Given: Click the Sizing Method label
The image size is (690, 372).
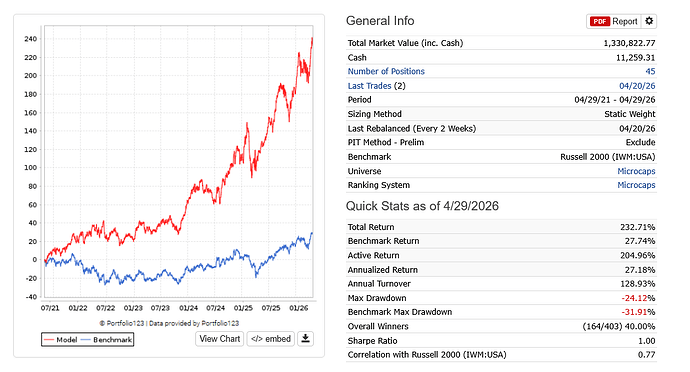Looking at the screenshot, I should (x=374, y=114).
